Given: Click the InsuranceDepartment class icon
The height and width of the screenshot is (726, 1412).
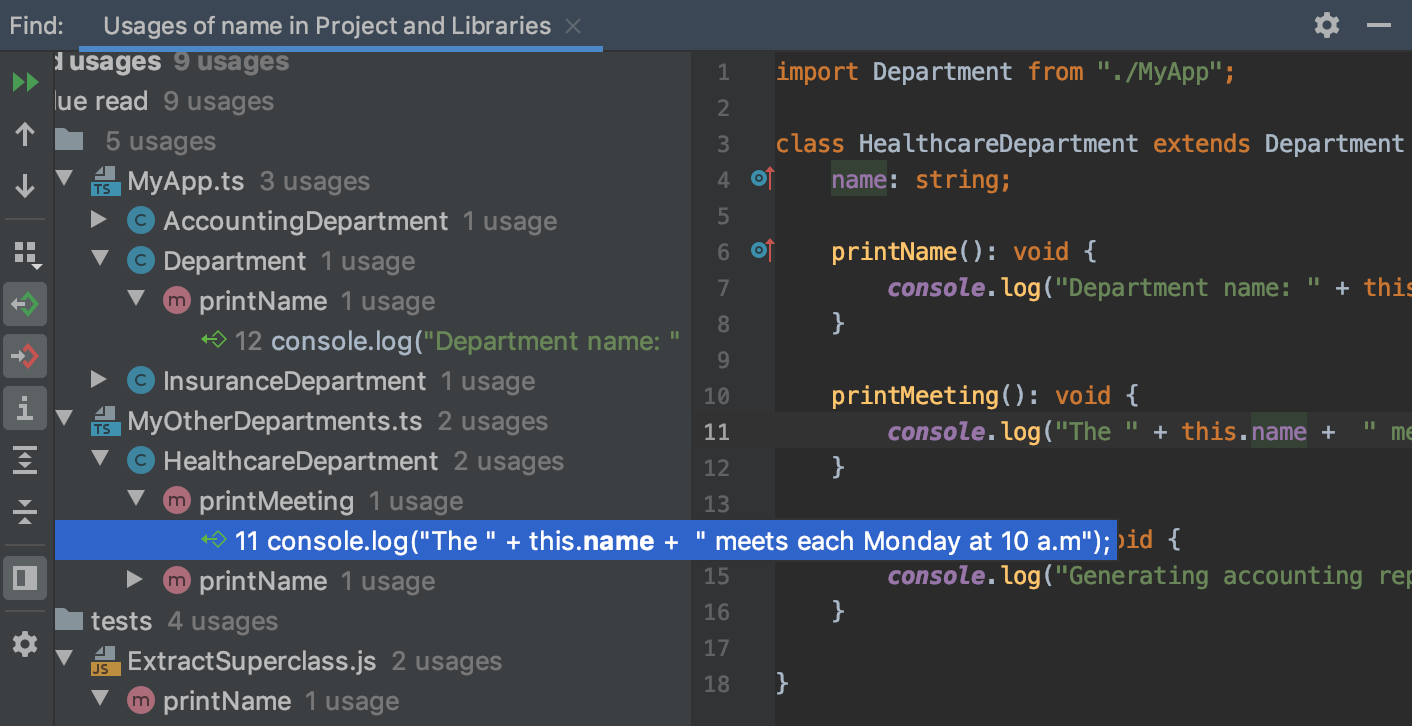Looking at the screenshot, I should tap(140, 381).
